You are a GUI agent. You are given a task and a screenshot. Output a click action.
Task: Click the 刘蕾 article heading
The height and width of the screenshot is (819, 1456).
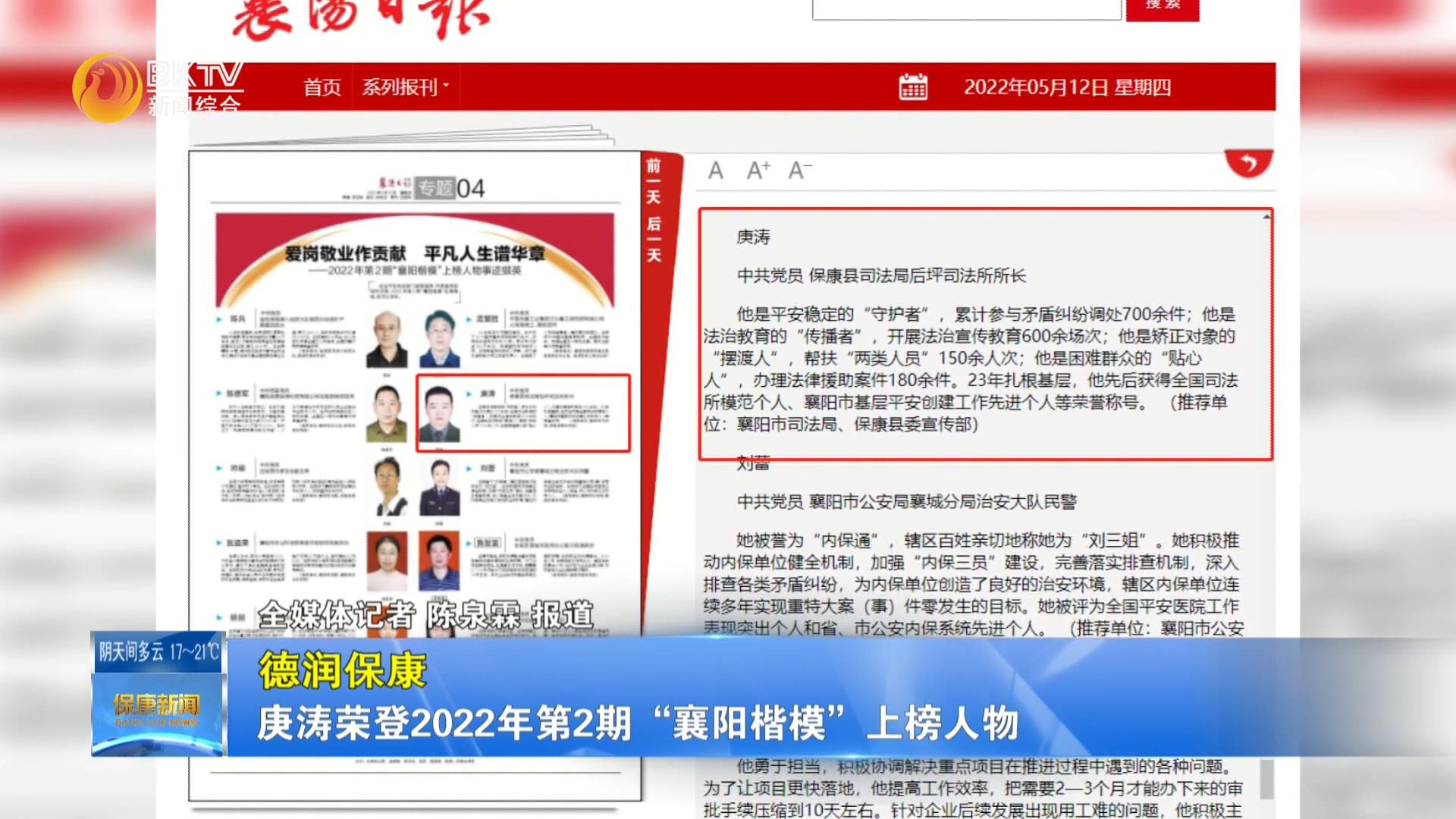753,463
